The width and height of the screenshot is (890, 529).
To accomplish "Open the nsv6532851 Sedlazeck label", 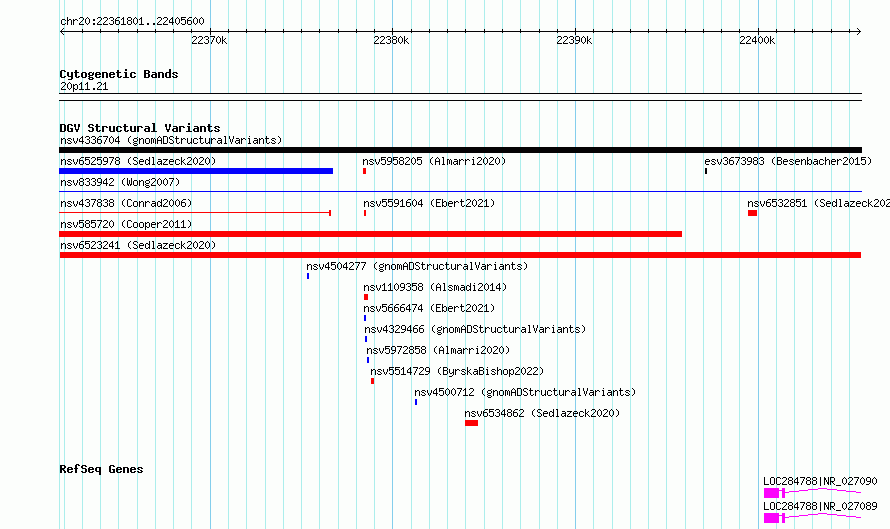I will [x=818, y=203].
